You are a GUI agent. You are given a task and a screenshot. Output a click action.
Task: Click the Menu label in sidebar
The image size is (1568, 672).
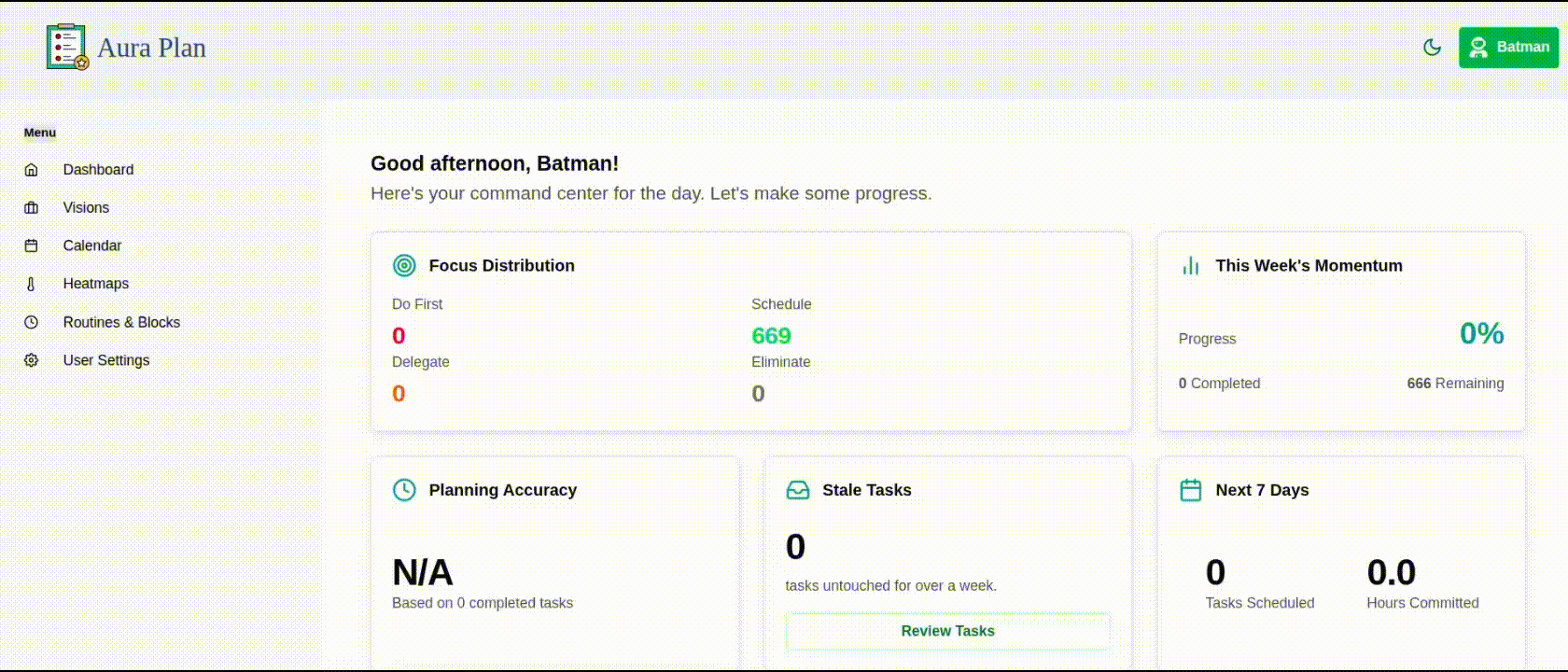pyautogui.click(x=40, y=133)
